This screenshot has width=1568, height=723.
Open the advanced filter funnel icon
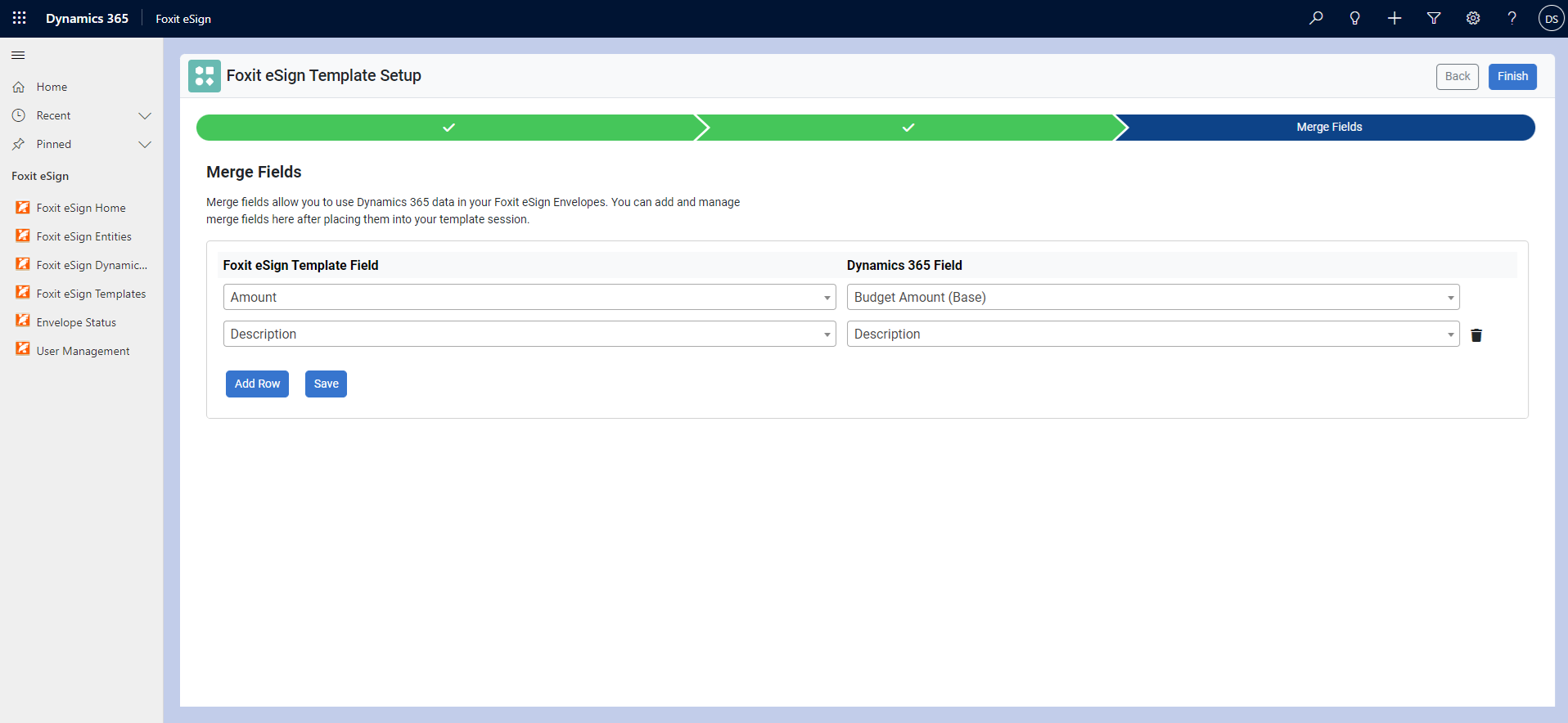click(1434, 18)
